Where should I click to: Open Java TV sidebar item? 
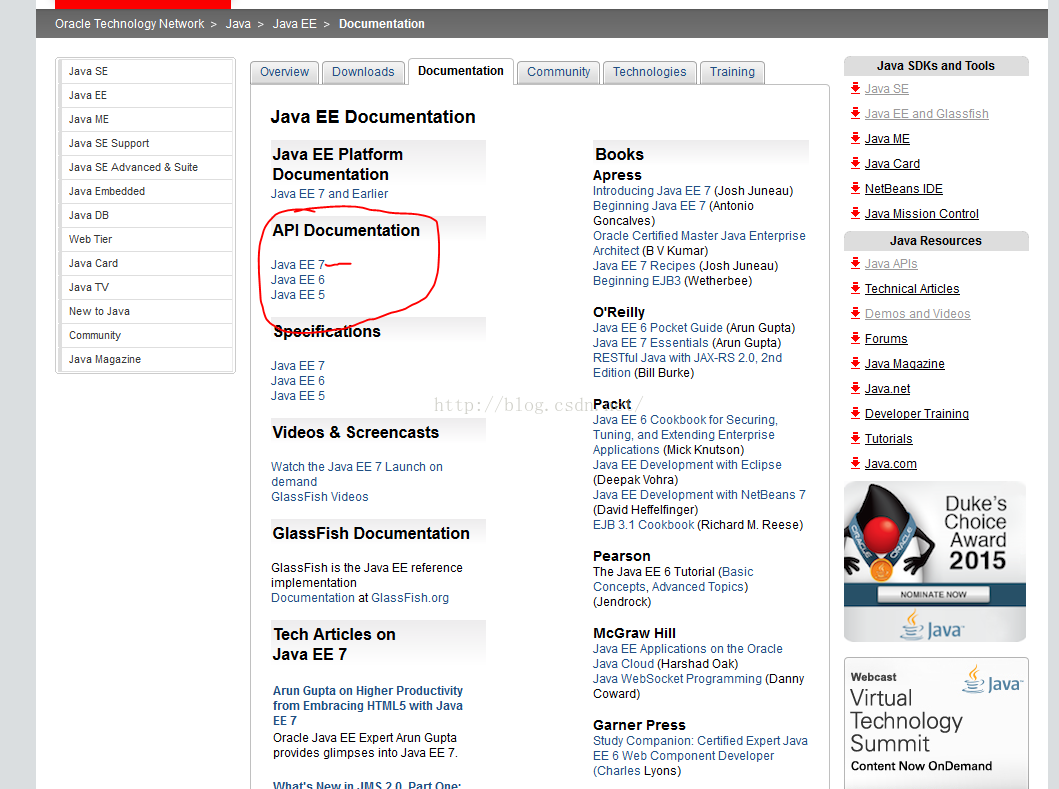(146, 287)
